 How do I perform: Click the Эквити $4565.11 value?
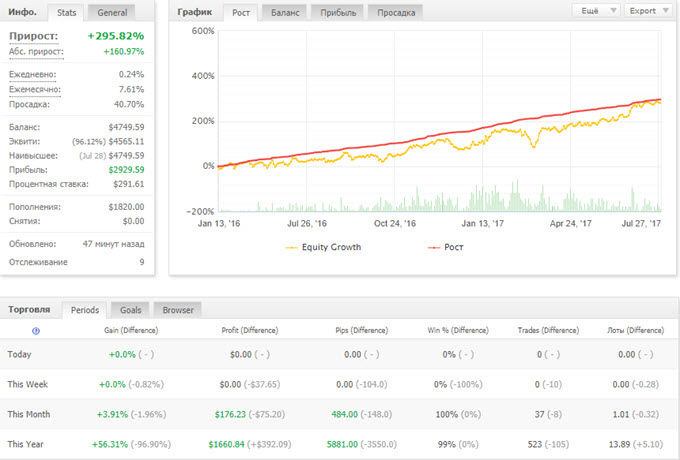click(126, 141)
